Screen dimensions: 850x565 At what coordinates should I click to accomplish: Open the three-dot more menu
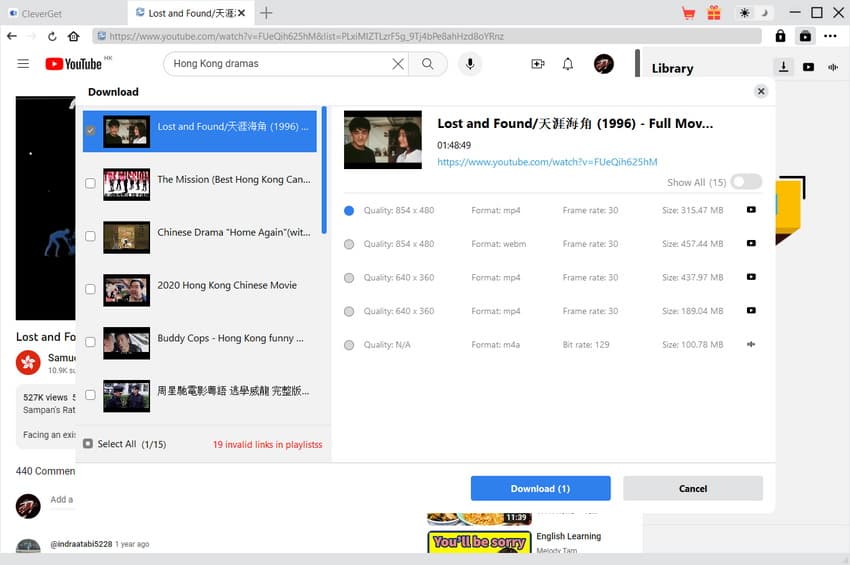[x=830, y=36]
